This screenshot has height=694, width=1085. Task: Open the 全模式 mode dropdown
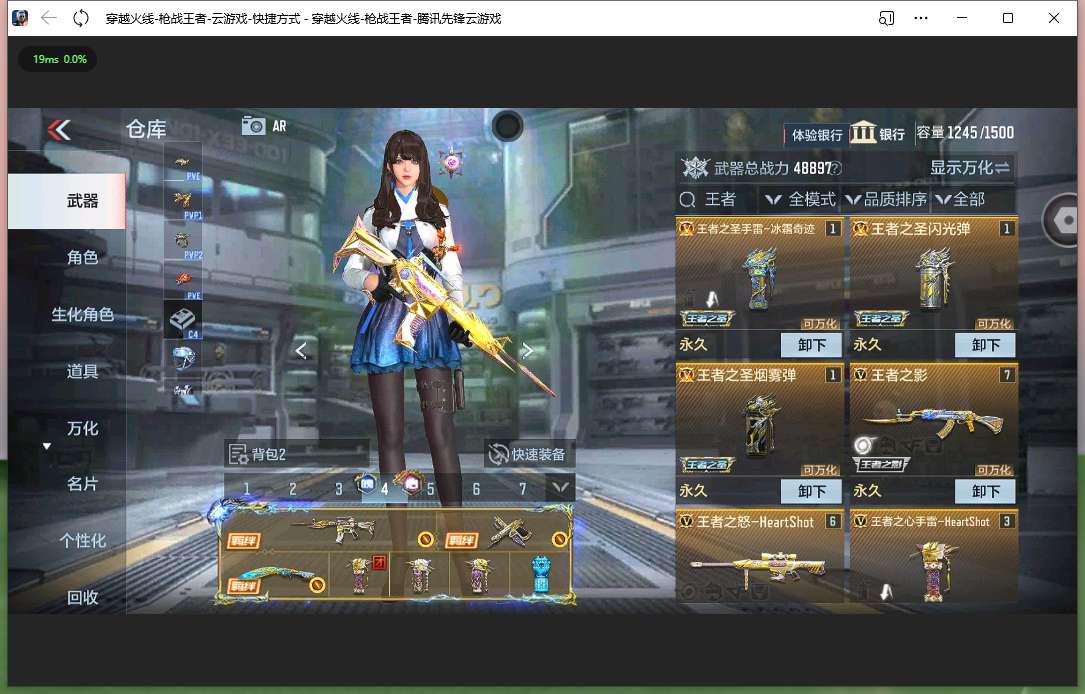(801, 200)
